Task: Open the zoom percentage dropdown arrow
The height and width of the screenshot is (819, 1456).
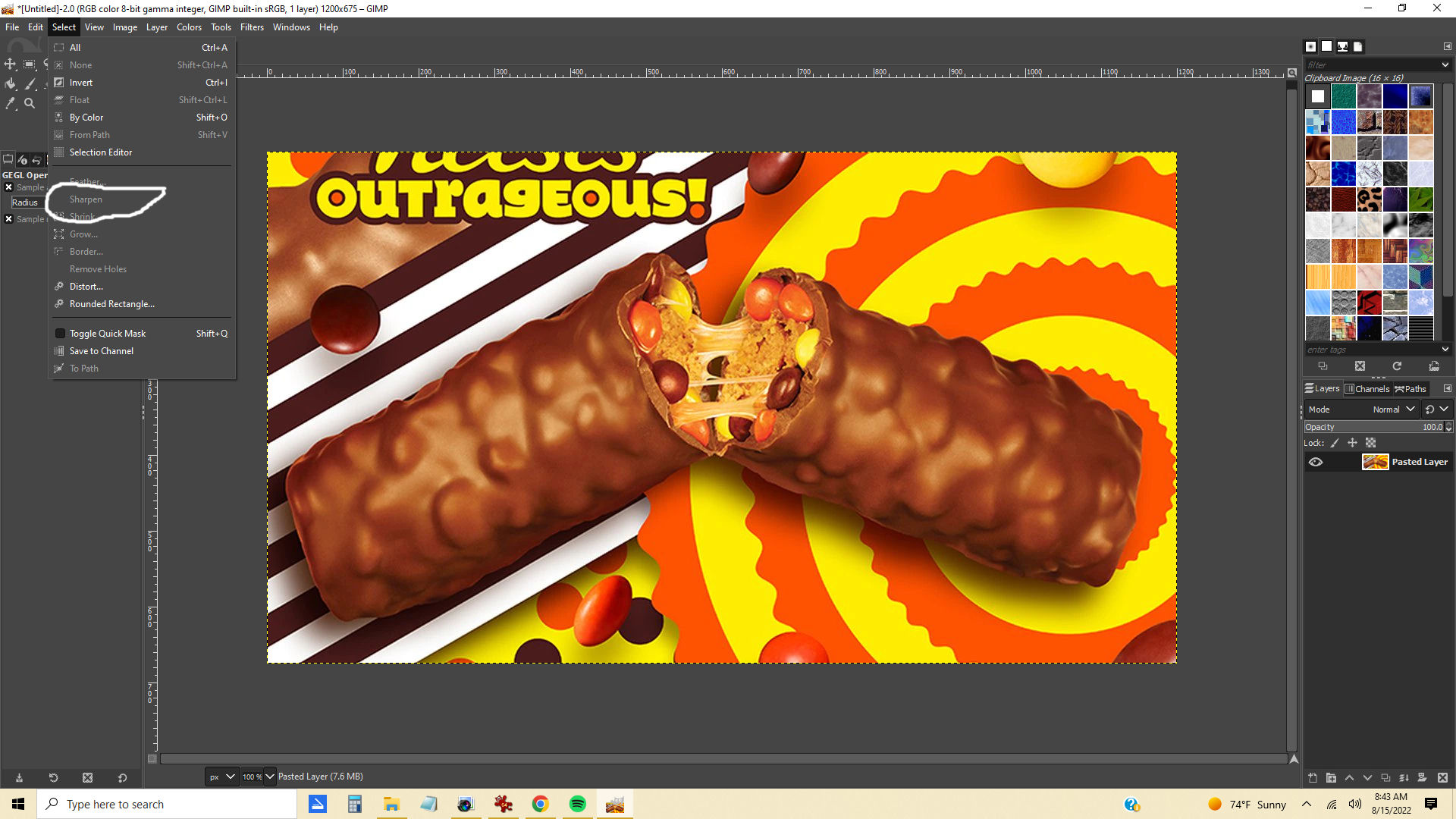Action: [269, 777]
